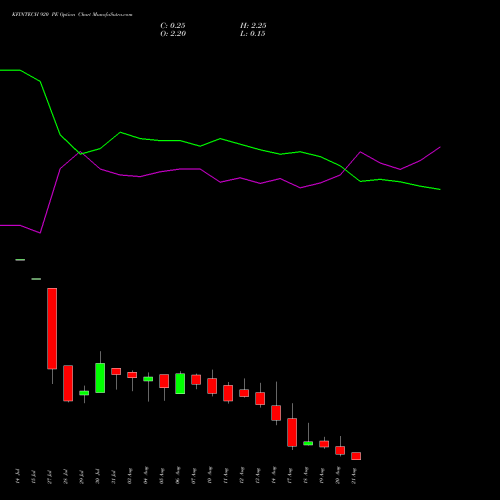Select the green candle above 06 Aug
The height and width of the screenshot is (500, 500).
click(180, 383)
